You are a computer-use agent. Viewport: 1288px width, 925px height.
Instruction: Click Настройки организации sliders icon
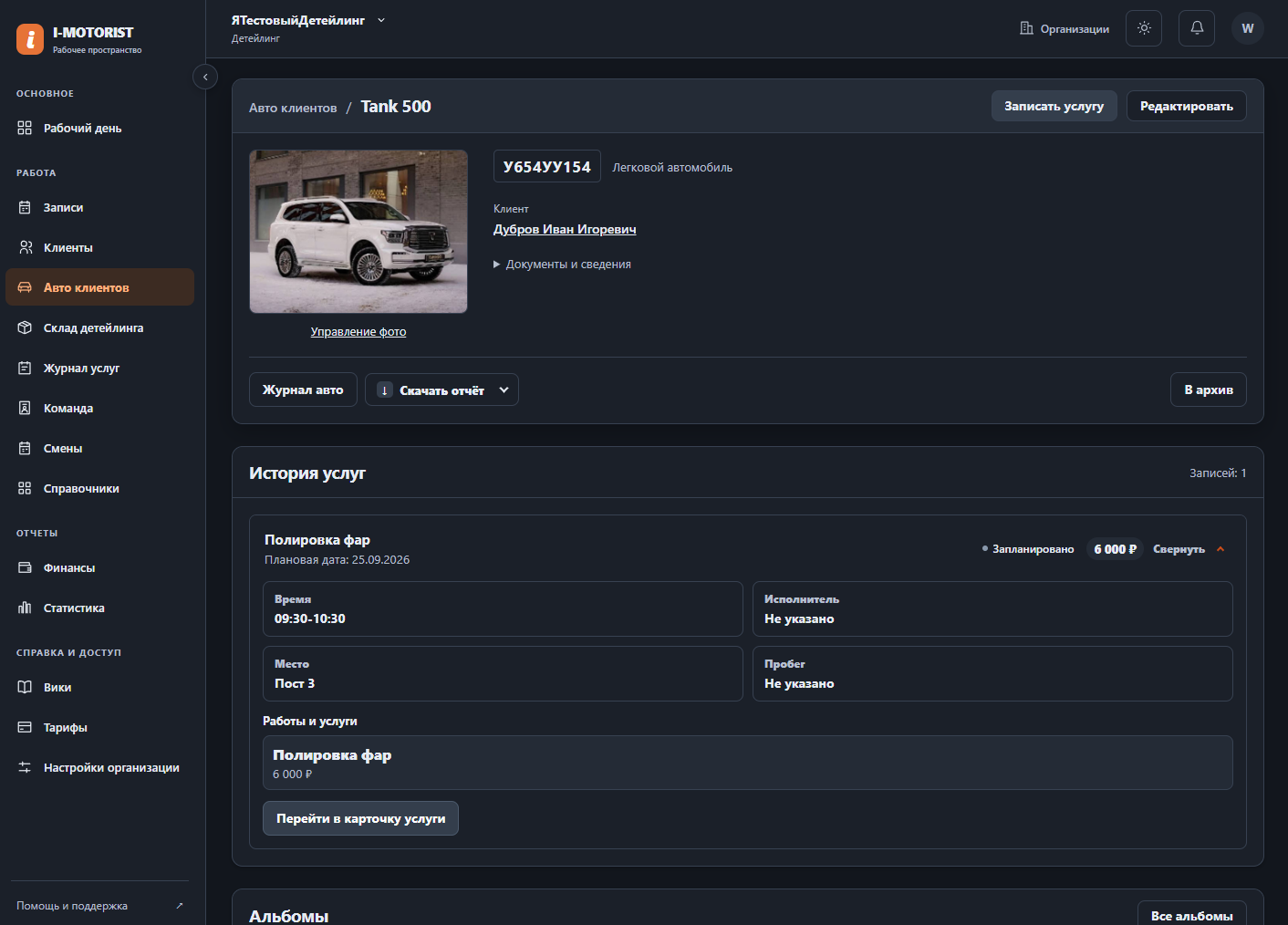[25, 767]
